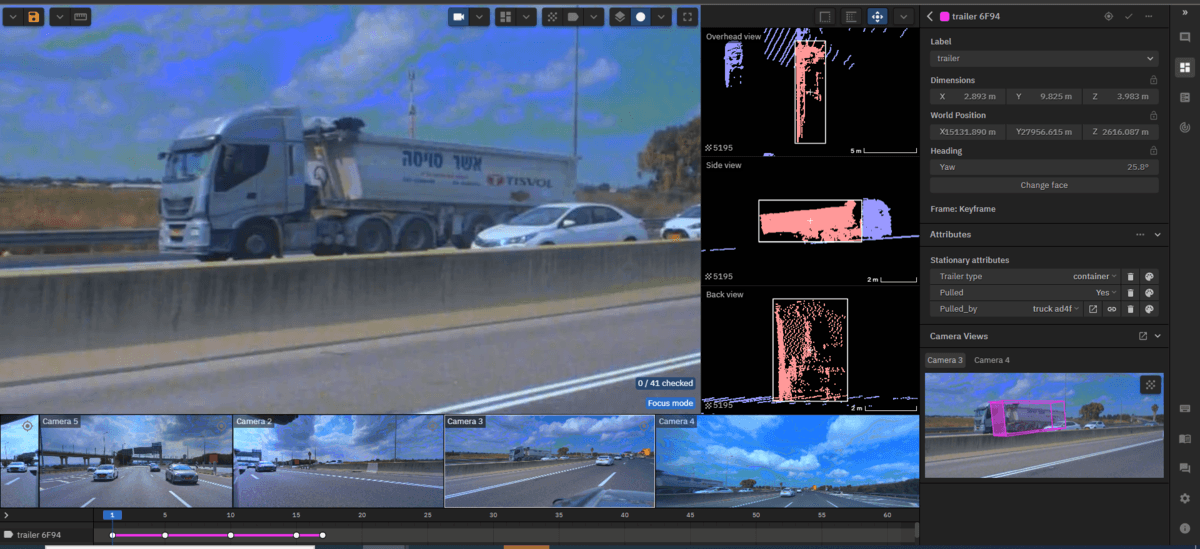Screen dimensions: 1200x549
Task: Toggle the Dimensions lock icon
Action: (1153, 80)
